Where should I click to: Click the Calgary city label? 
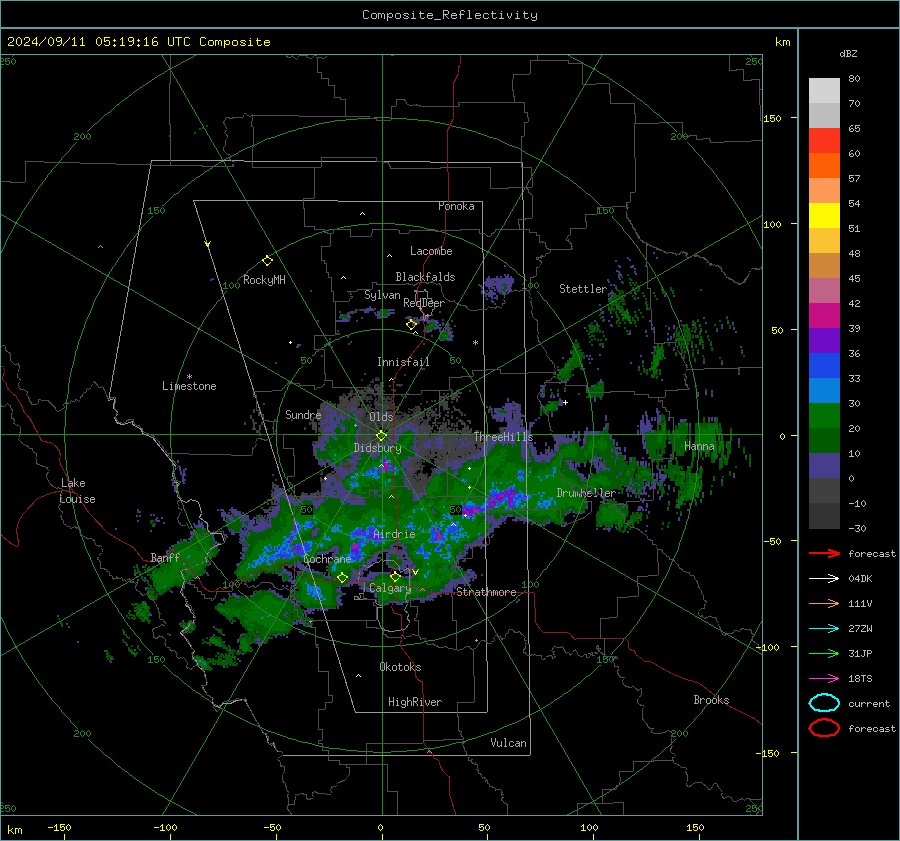pyautogui.click(x=390, y=588)
